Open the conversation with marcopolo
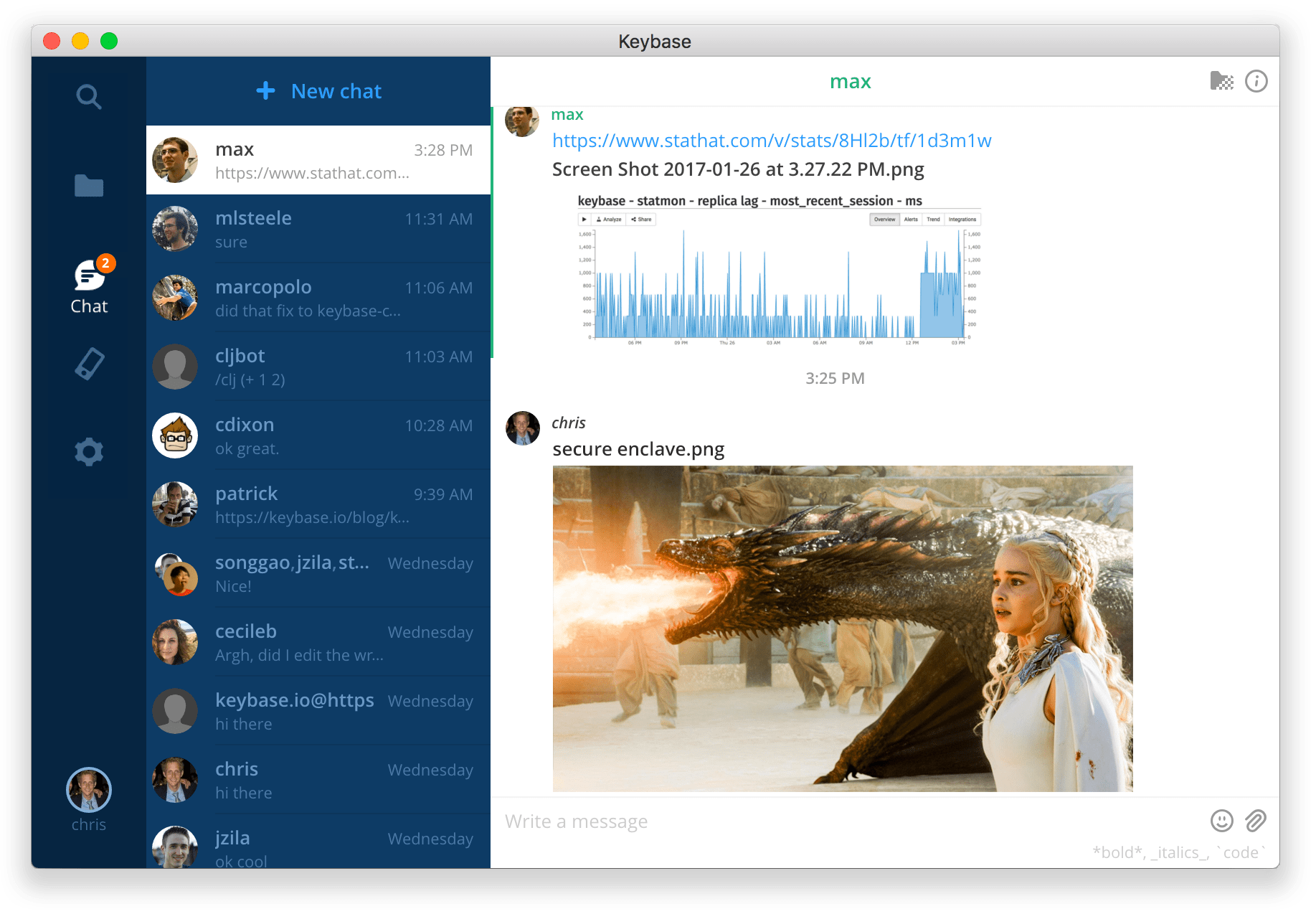Viewport: 1316px width, 914px height. (x=318, y=298)
